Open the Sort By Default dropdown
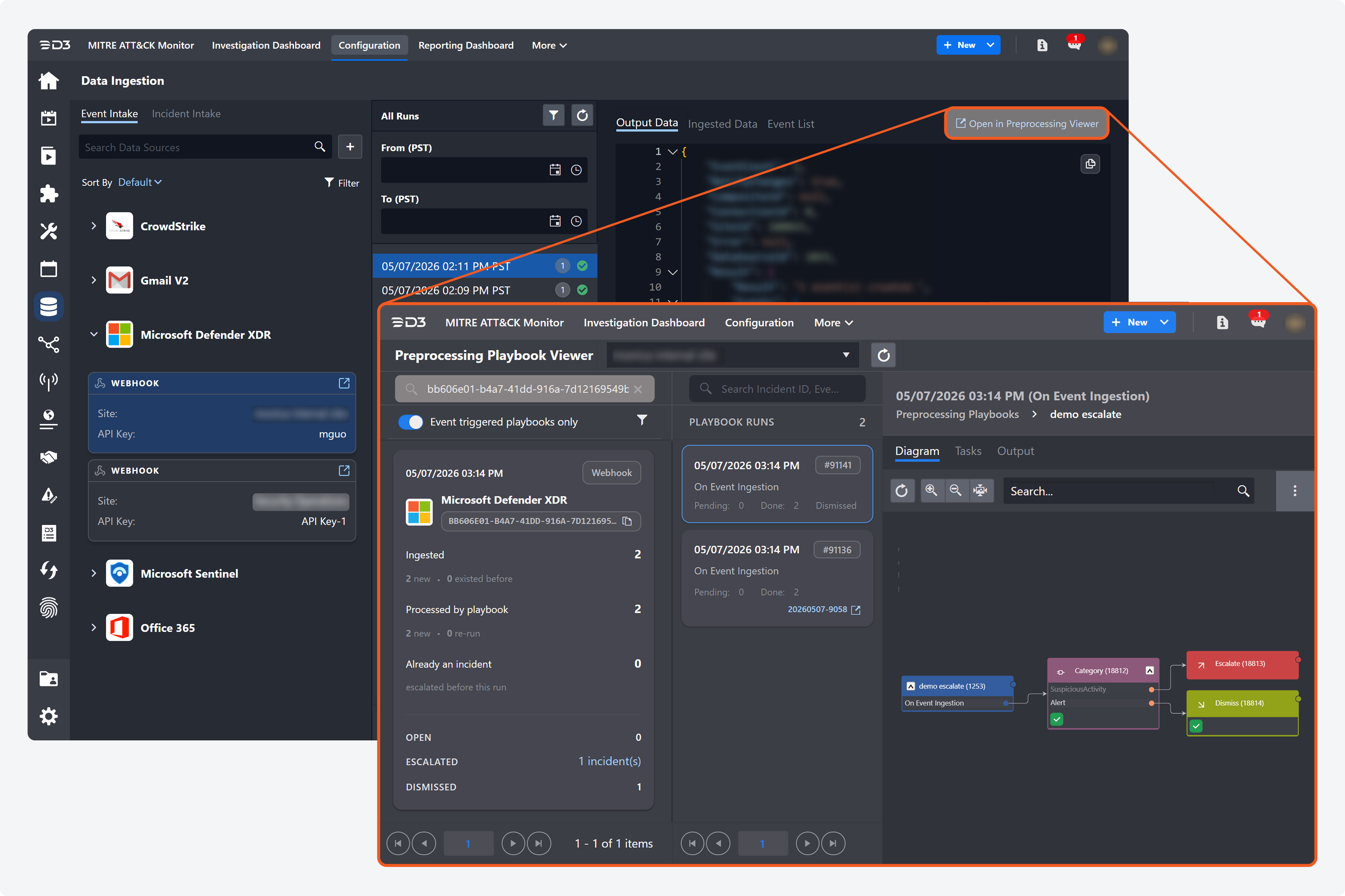The height and width of the screenshot is (896, 1345). pyautogui.click(x=139, y=182)
